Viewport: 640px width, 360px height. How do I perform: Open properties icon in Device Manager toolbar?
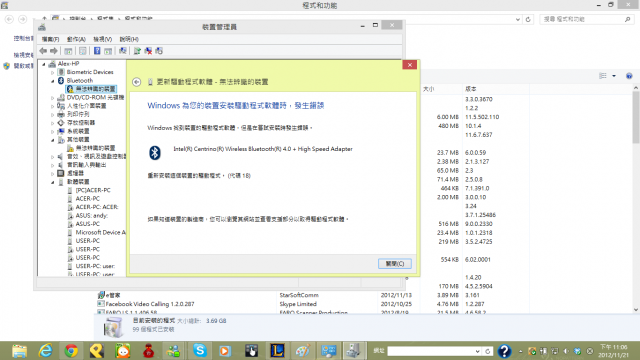tap(82, 51)
